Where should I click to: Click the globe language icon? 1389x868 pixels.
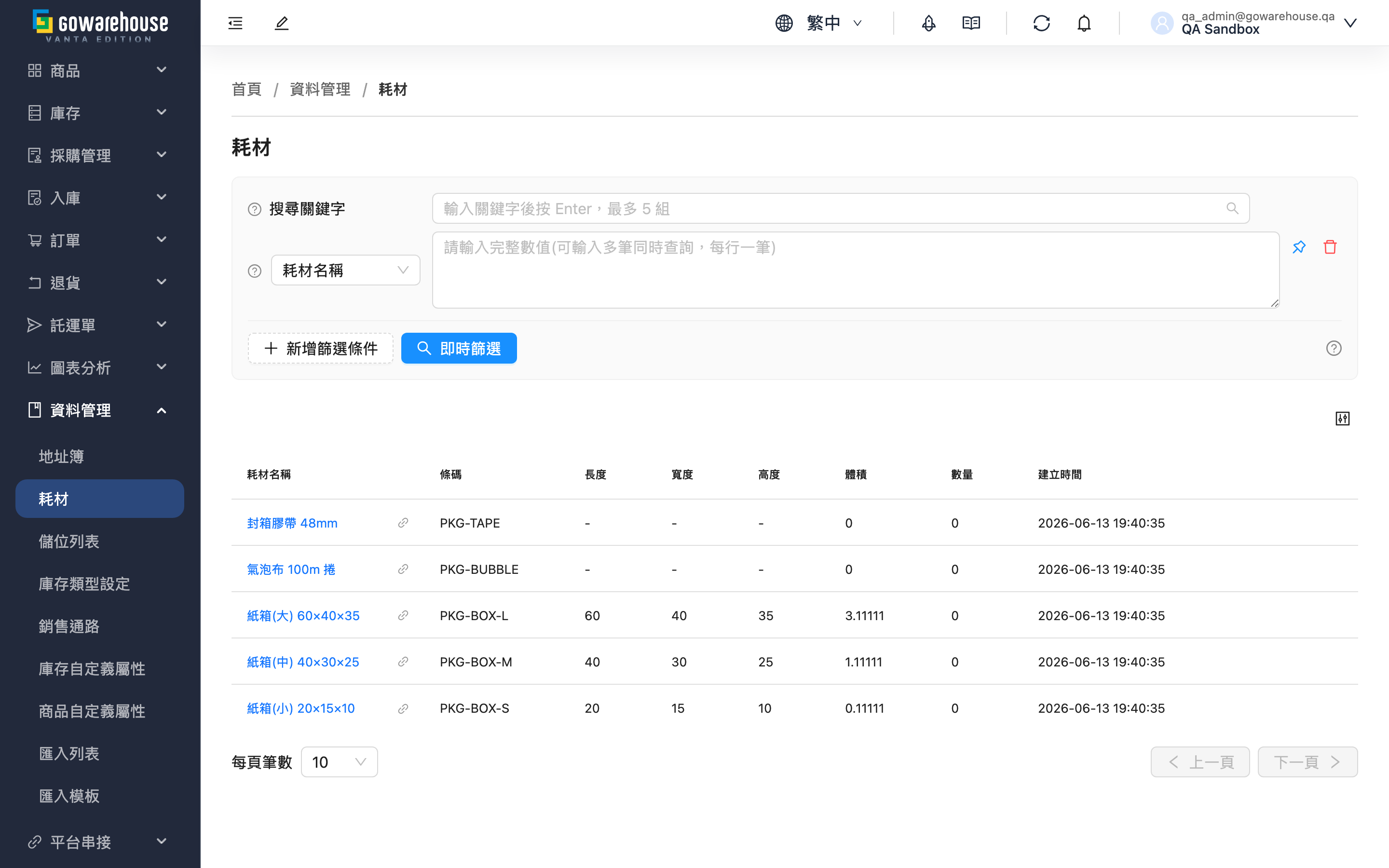[x=784, y=23]
